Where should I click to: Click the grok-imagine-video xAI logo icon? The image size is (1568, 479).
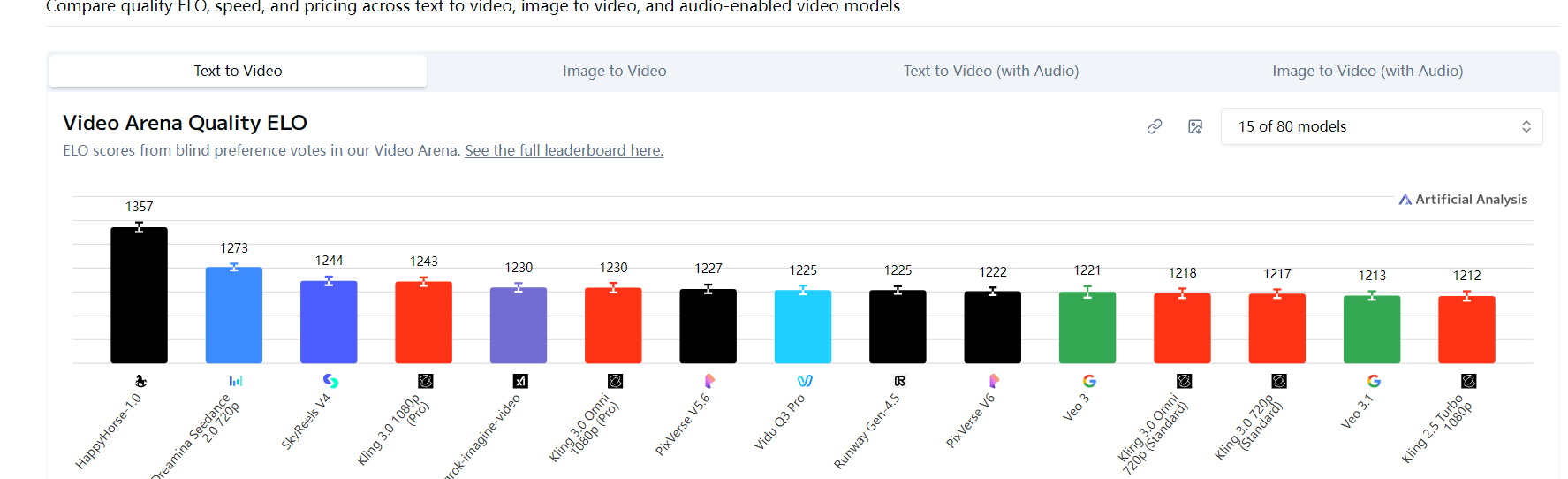[x=519, y=381]
